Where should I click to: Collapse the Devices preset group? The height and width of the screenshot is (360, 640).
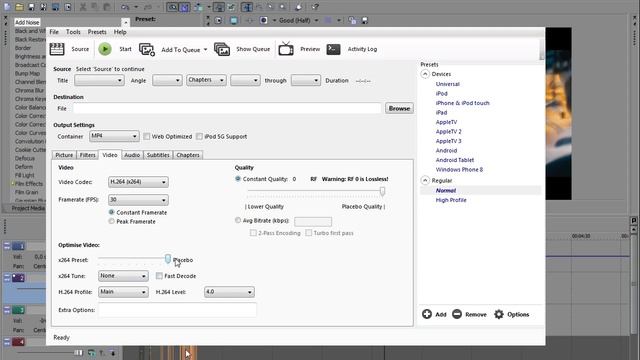425,74
